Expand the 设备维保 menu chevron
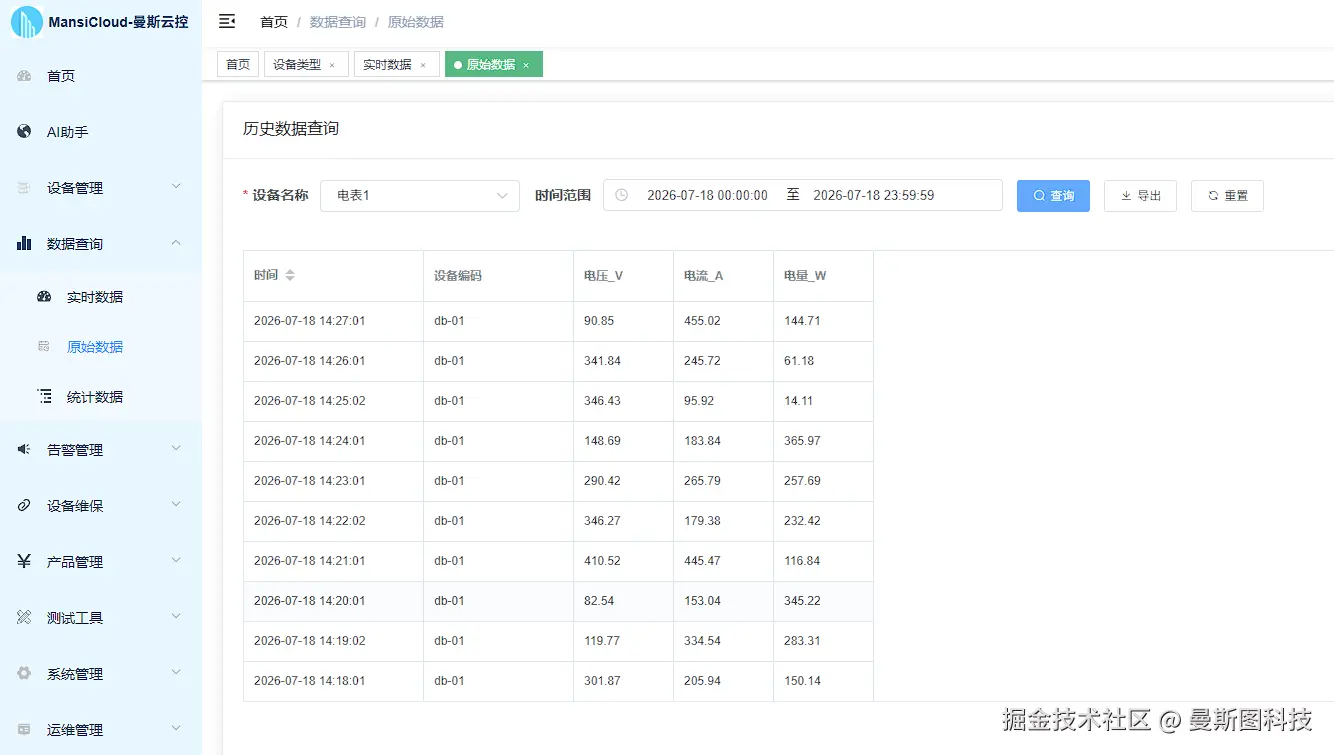 (177, 505)
